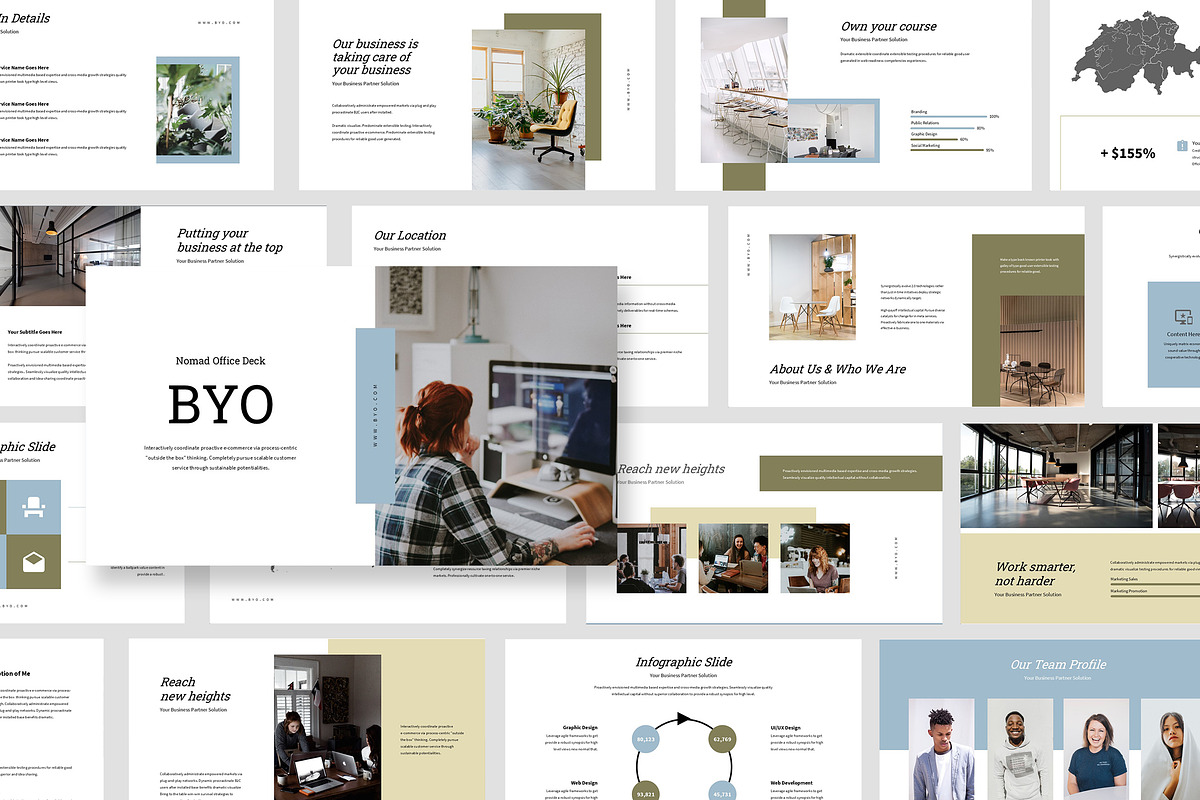Select team member in navy t-shirt
This screenshot has height=800, width=1200.
1096,748
